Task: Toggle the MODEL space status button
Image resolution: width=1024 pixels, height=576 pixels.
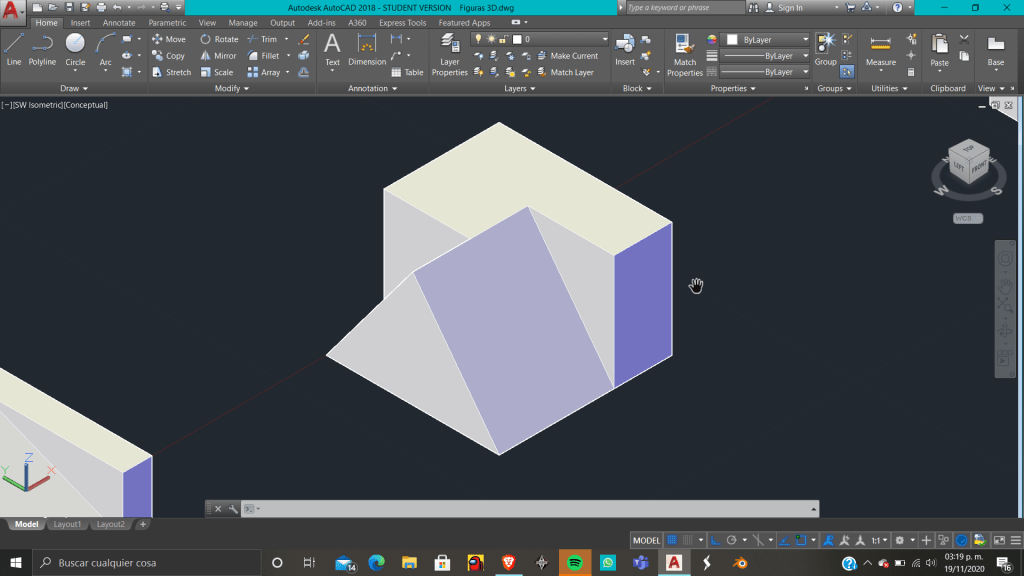Action: (x=646, y=540)
